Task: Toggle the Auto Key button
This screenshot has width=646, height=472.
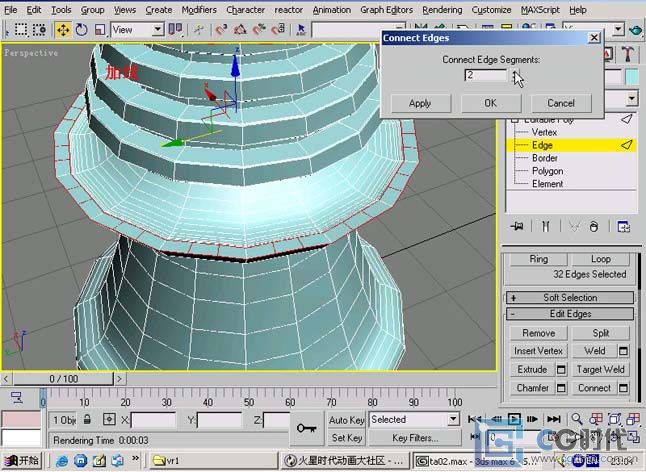Action: (x=346, y=420)
